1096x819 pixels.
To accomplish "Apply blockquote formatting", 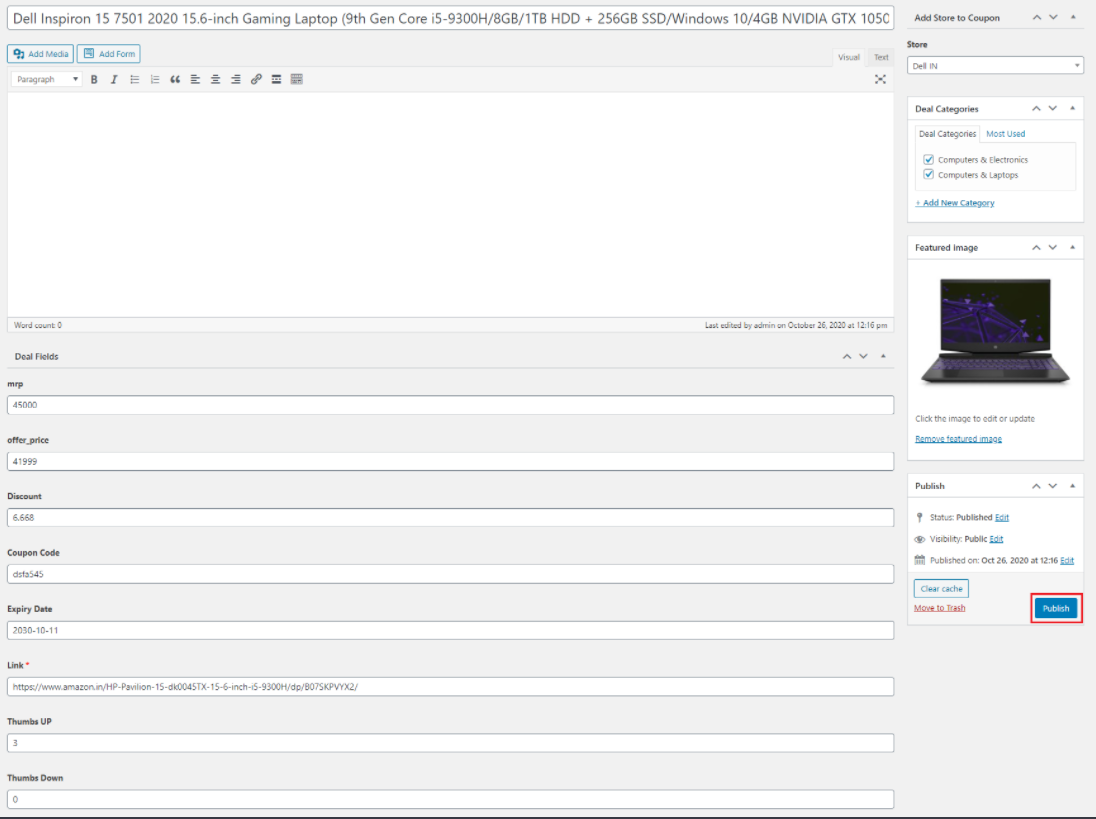I will [175, 80].
